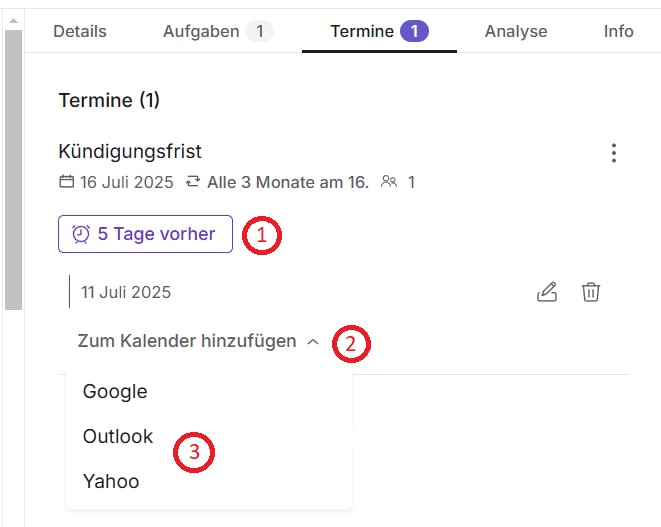Go to the Analyse tab
Screen dimensions: 661x527
(x=516, y=31)
